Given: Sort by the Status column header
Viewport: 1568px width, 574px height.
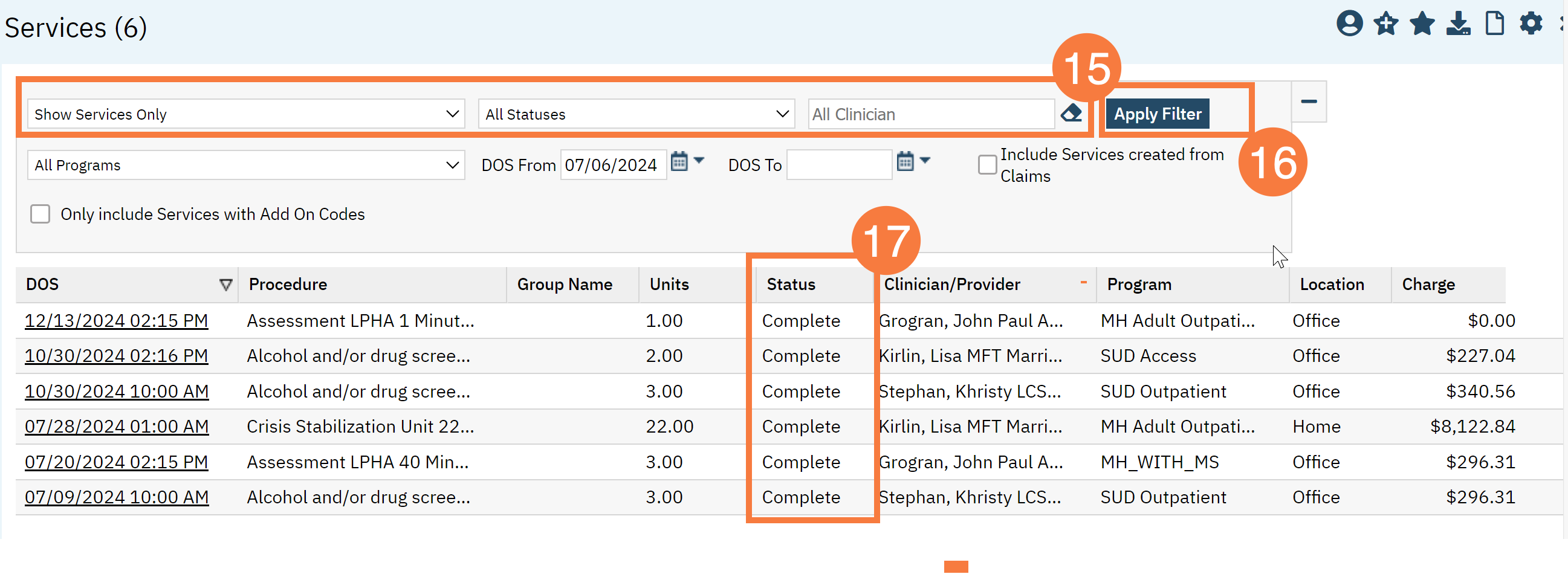Looking at the screenshot, I should [791, 284].
